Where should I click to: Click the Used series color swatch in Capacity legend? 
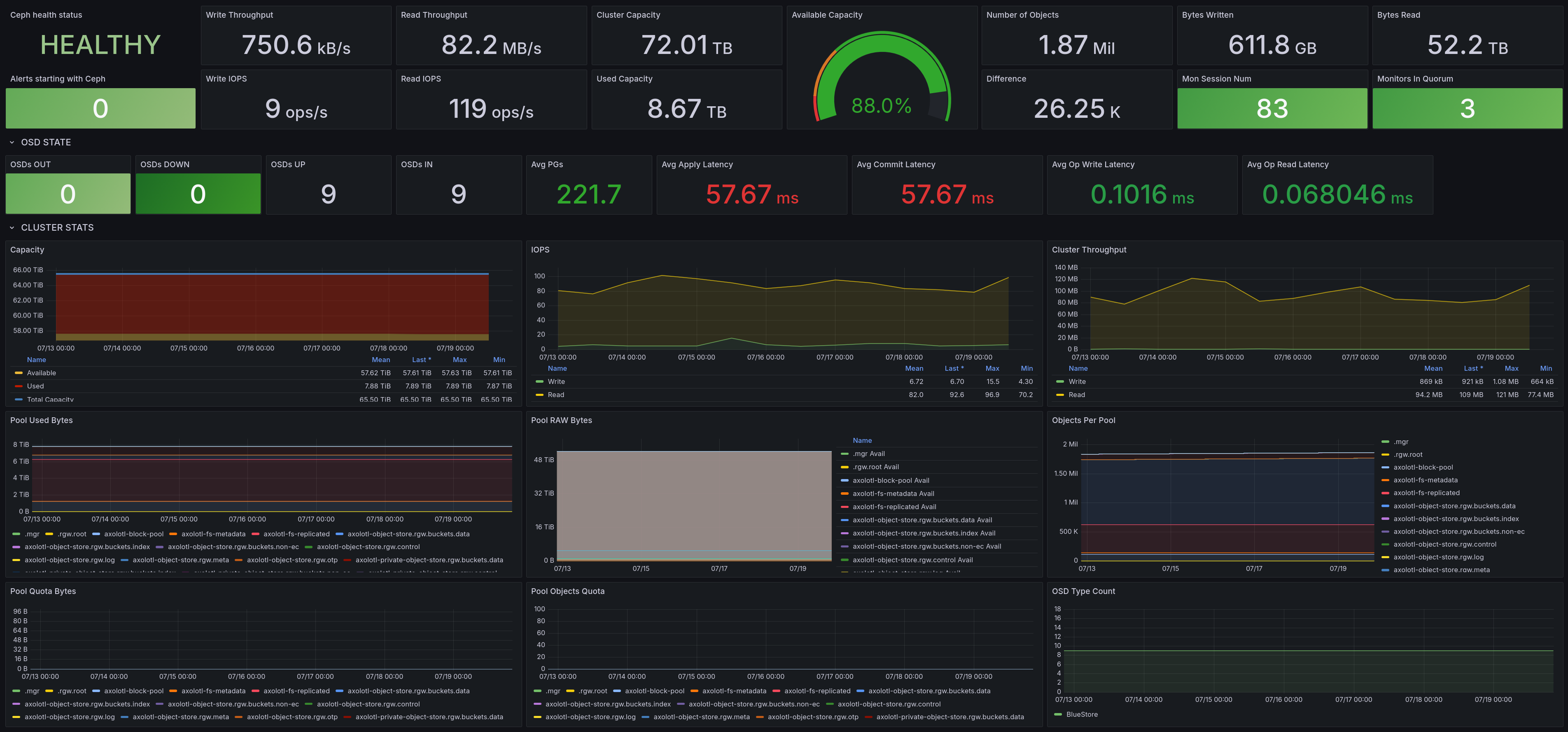coord(18,386)
